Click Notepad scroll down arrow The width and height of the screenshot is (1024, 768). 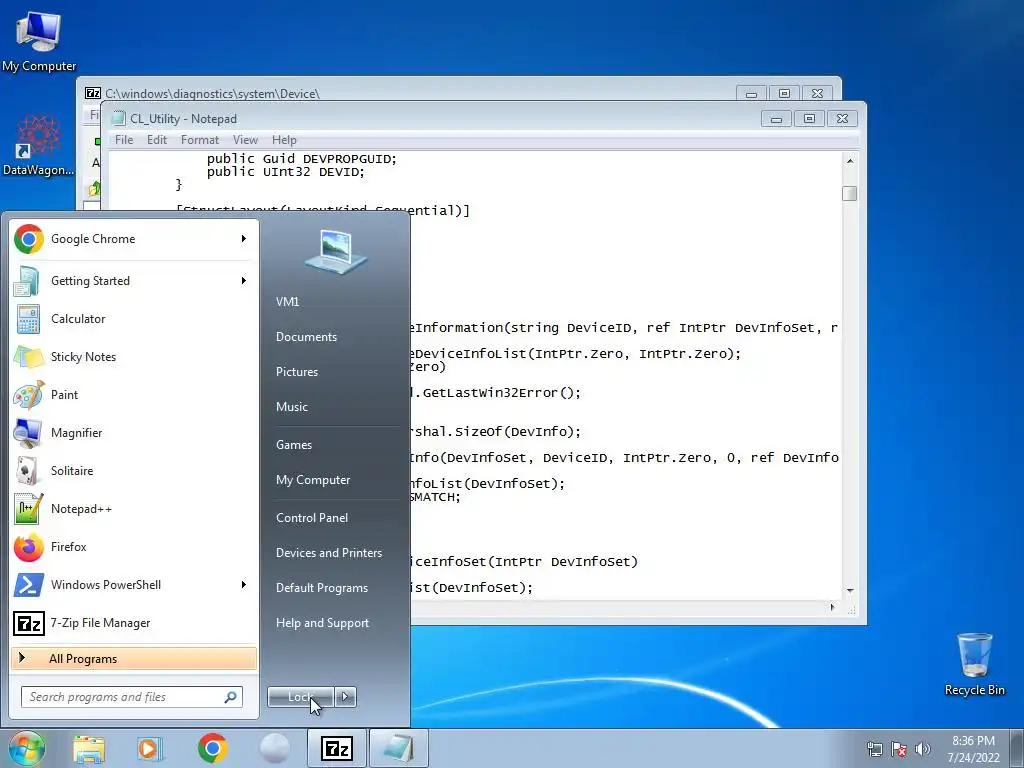point(850,590)
